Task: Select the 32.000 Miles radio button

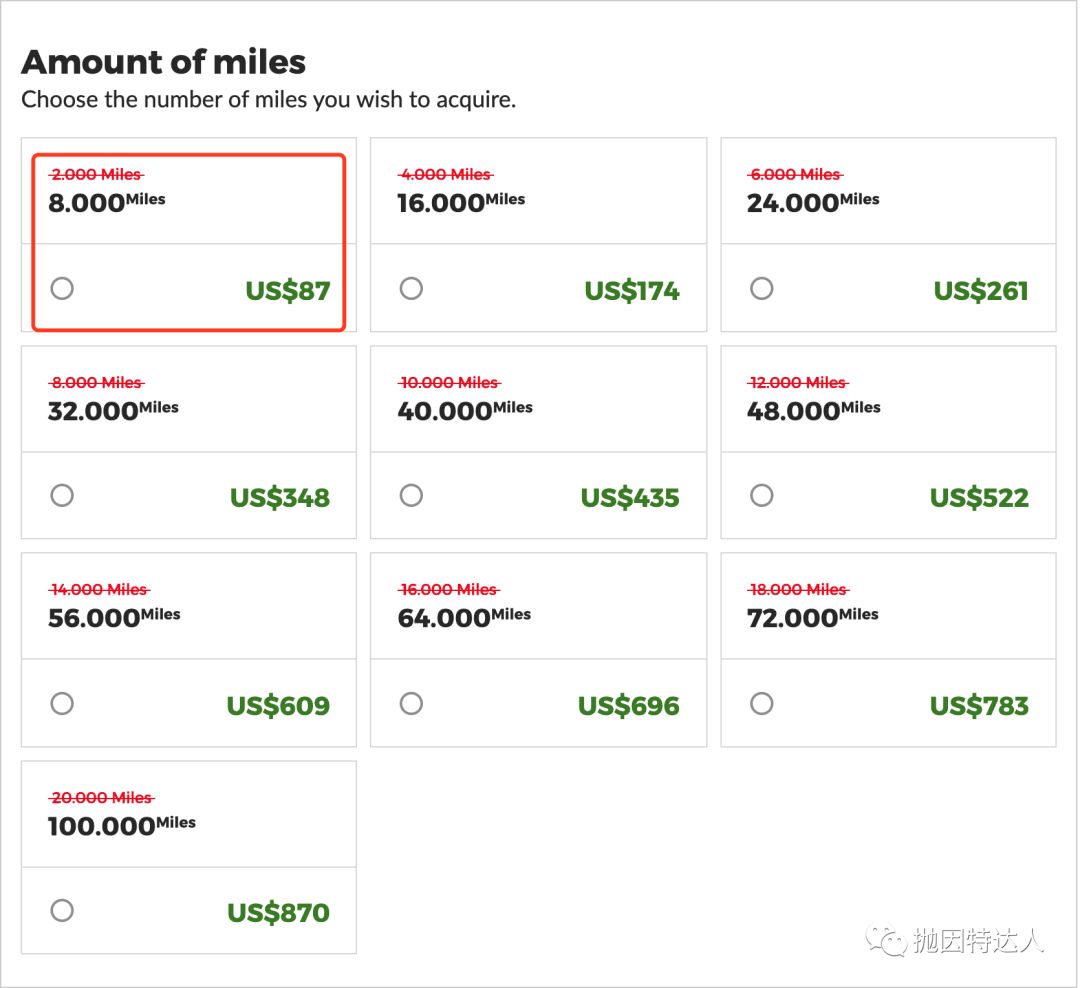Action: (x=62, y=496)
